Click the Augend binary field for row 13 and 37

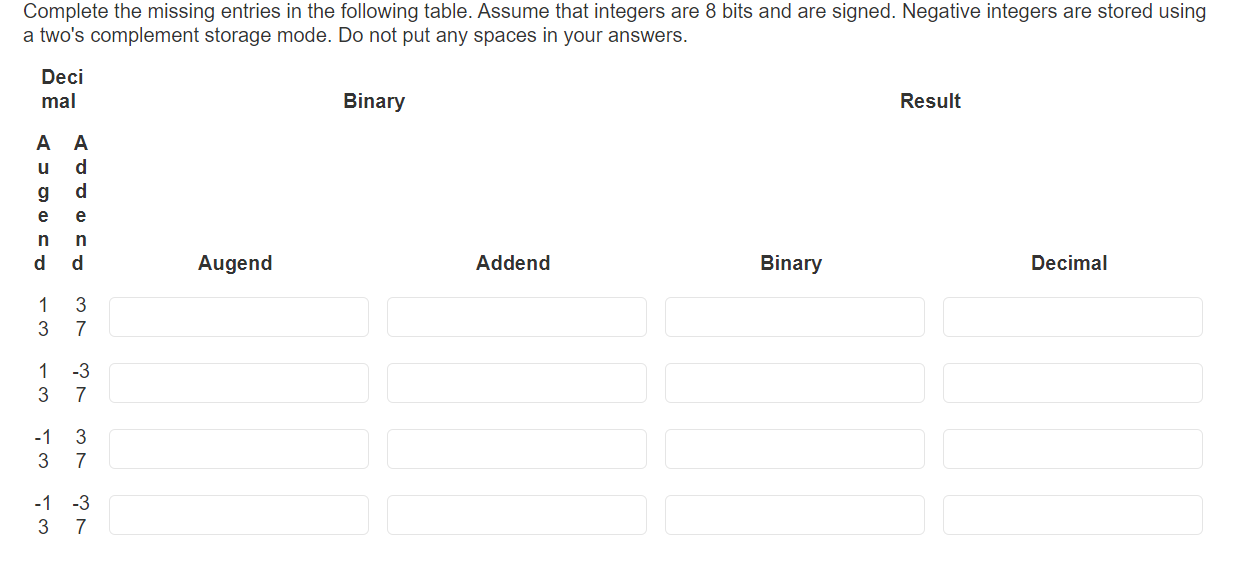(239, 316)
